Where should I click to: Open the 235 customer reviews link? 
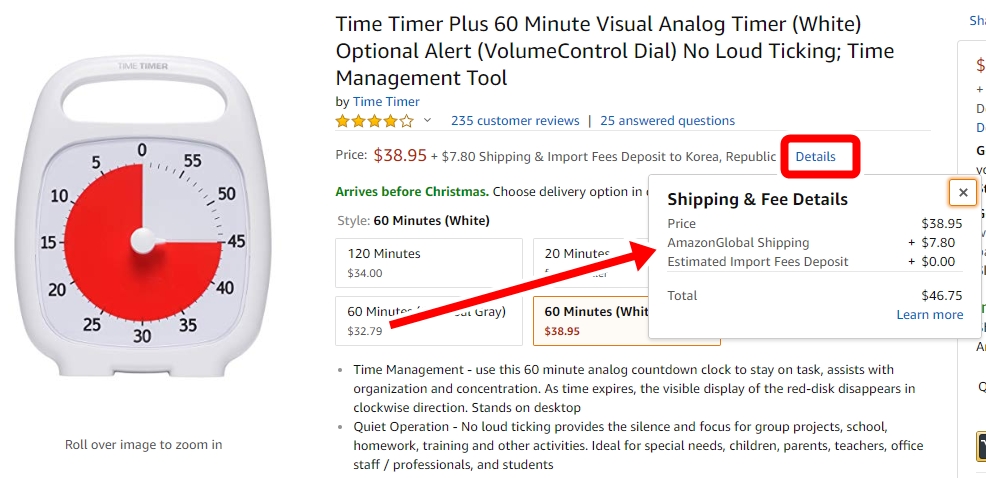click(515, 121)
